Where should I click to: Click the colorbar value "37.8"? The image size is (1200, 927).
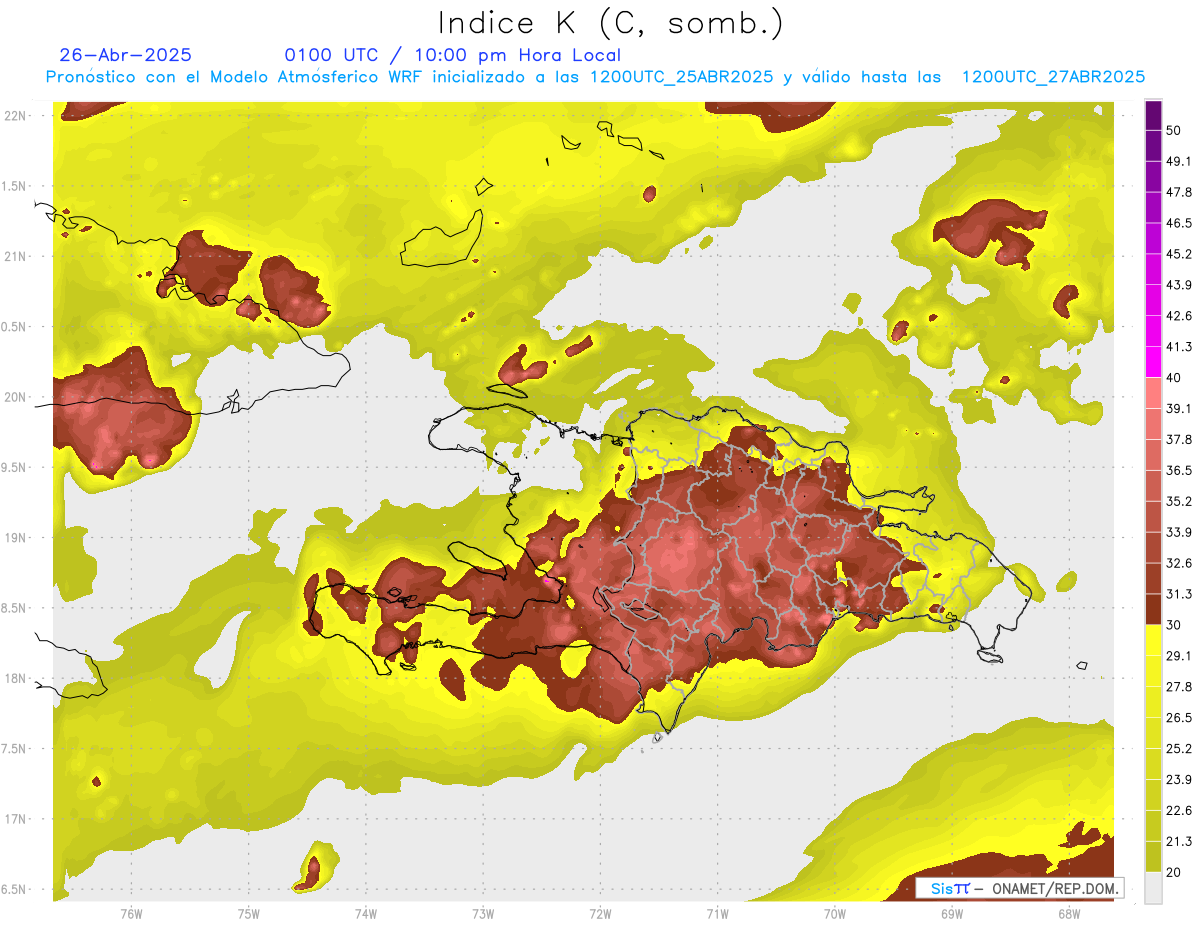click(1179, 440)
